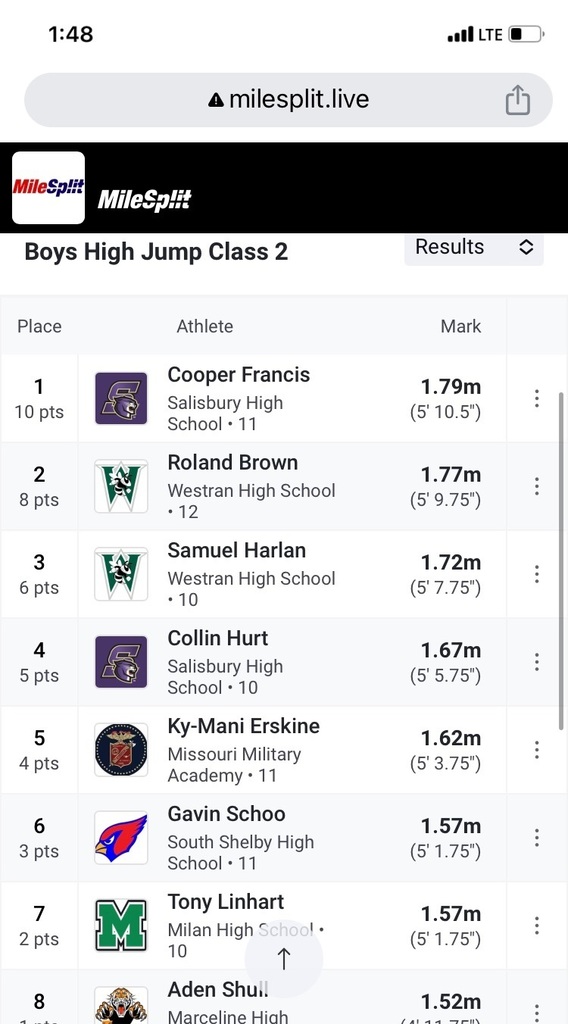Open Cooper Francis athlete name link

239,375
